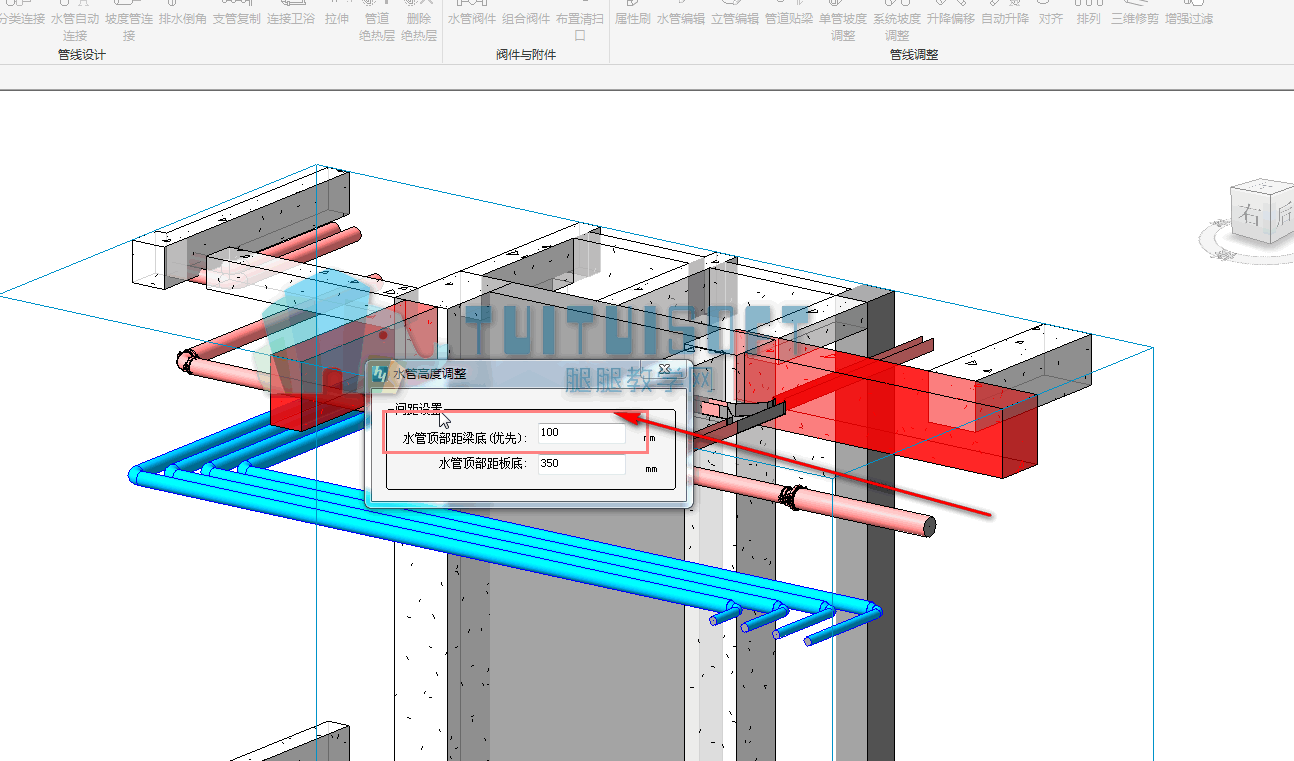The width and height of the screenshot is (1294, 761).
Task: Select the 排列 arrange tool
Action: tap(1089, 15)
